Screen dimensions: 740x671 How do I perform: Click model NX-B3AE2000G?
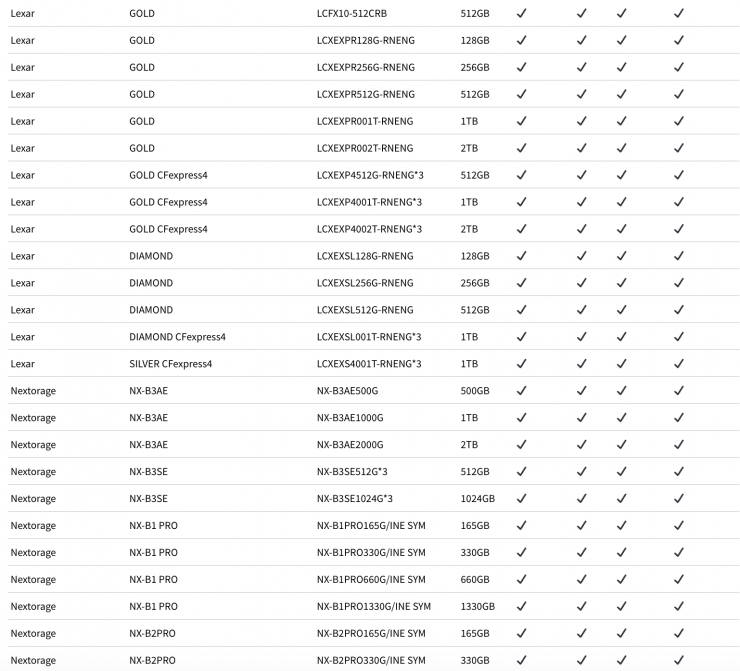(x=350, y=445)
